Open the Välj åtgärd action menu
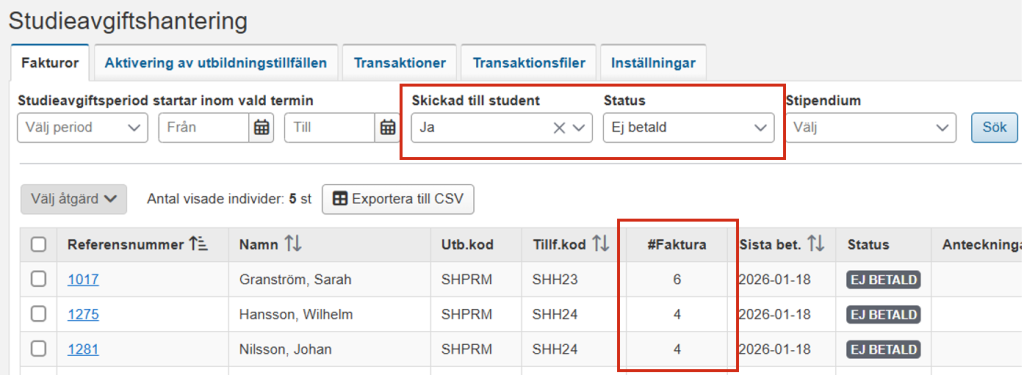1024x375 pixels. coord(74,199)
